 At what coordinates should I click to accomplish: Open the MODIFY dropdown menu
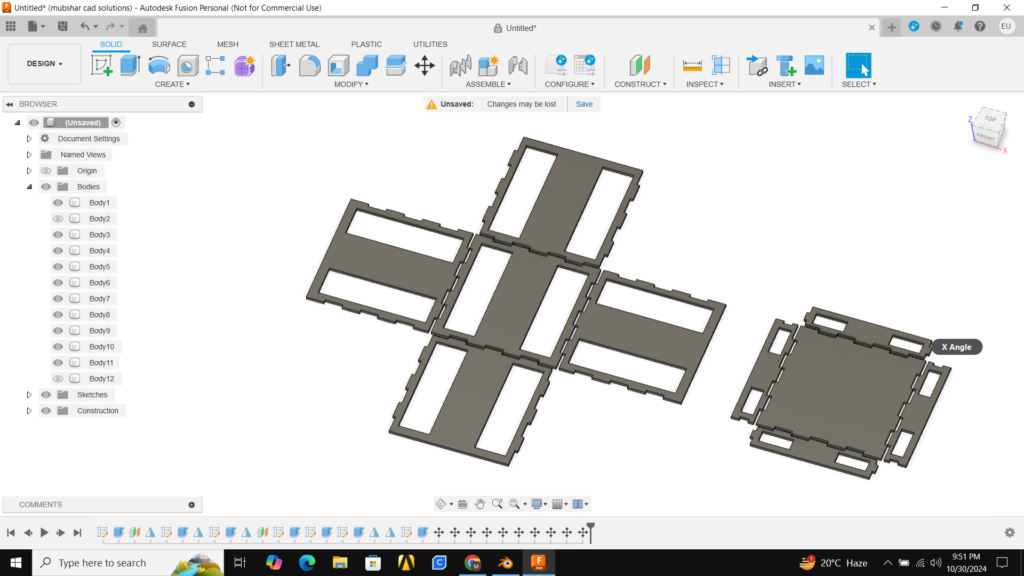pyautogui.click(x=351, y=84)
